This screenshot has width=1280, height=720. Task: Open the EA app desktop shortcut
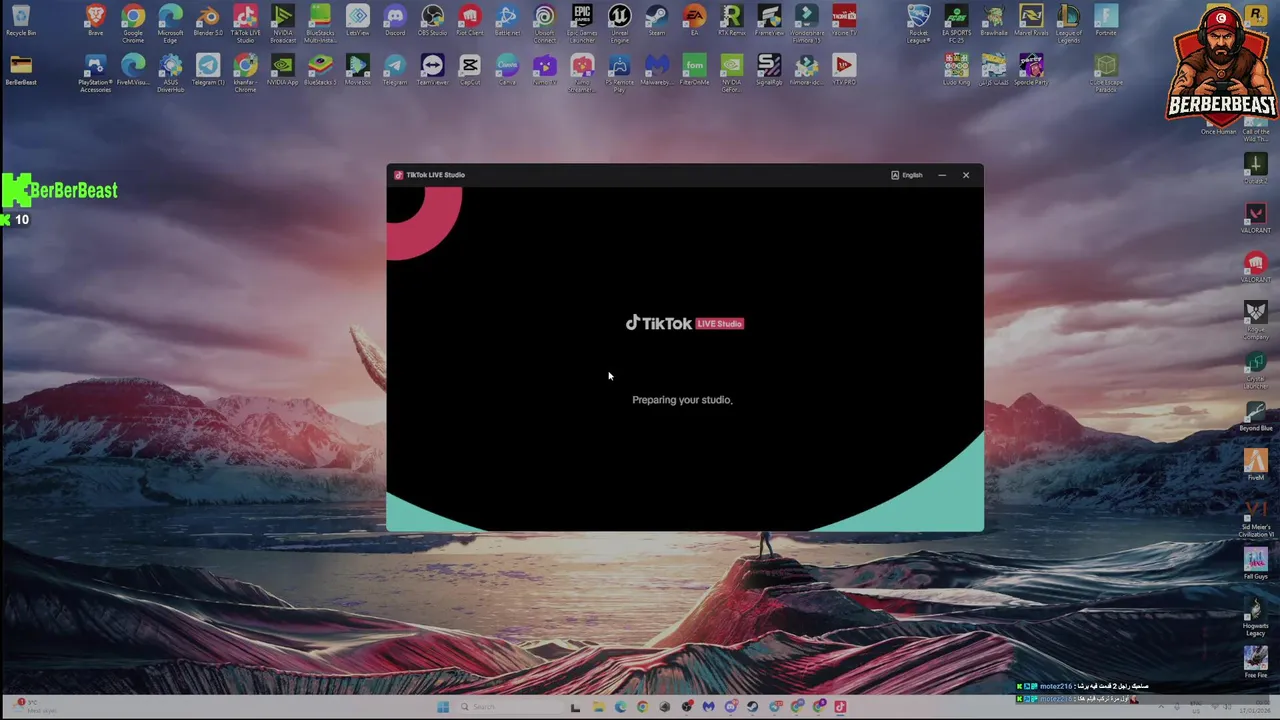(694, 21)
